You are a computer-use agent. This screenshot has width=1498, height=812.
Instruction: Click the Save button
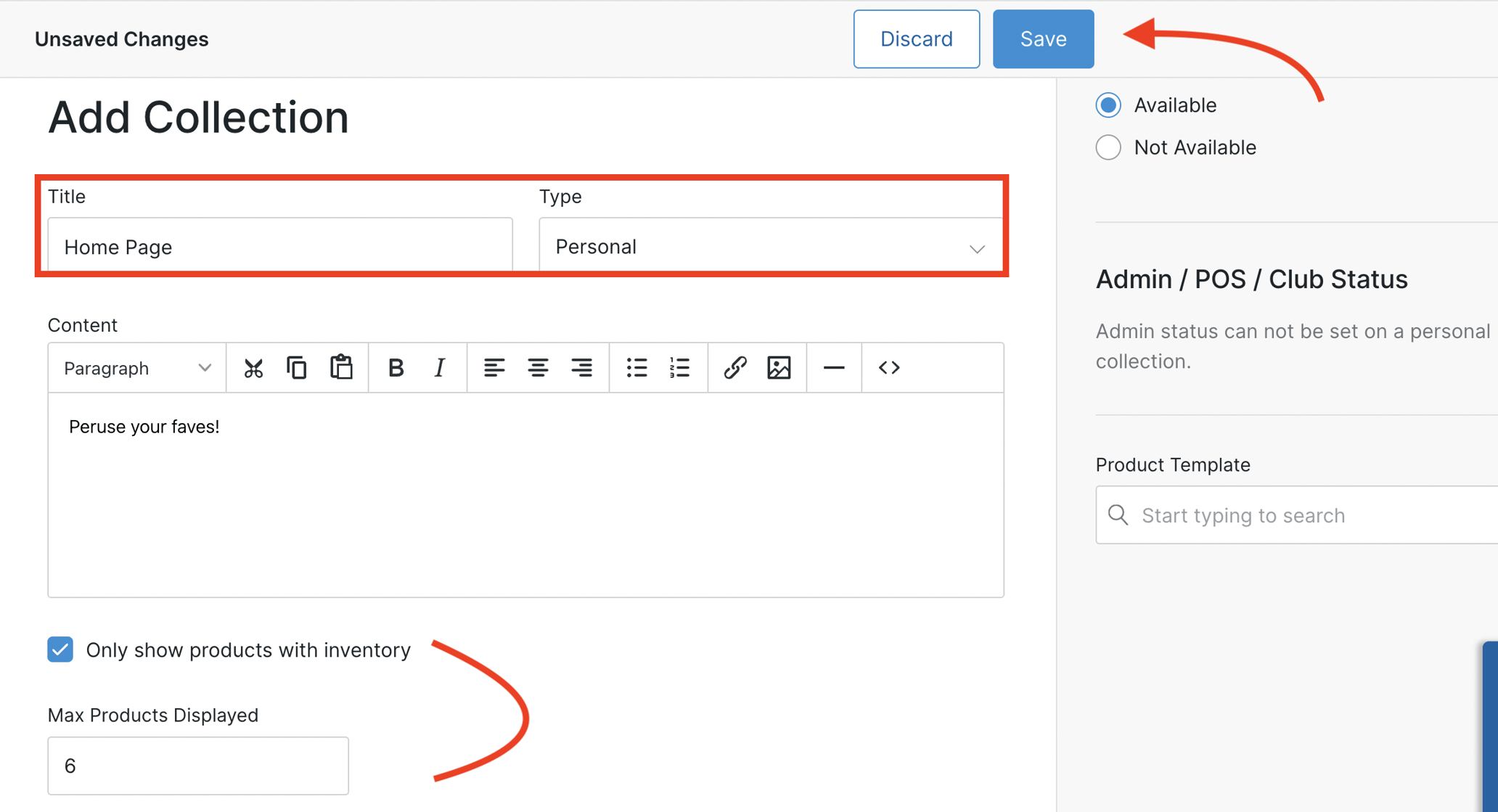pos(1043,38)
